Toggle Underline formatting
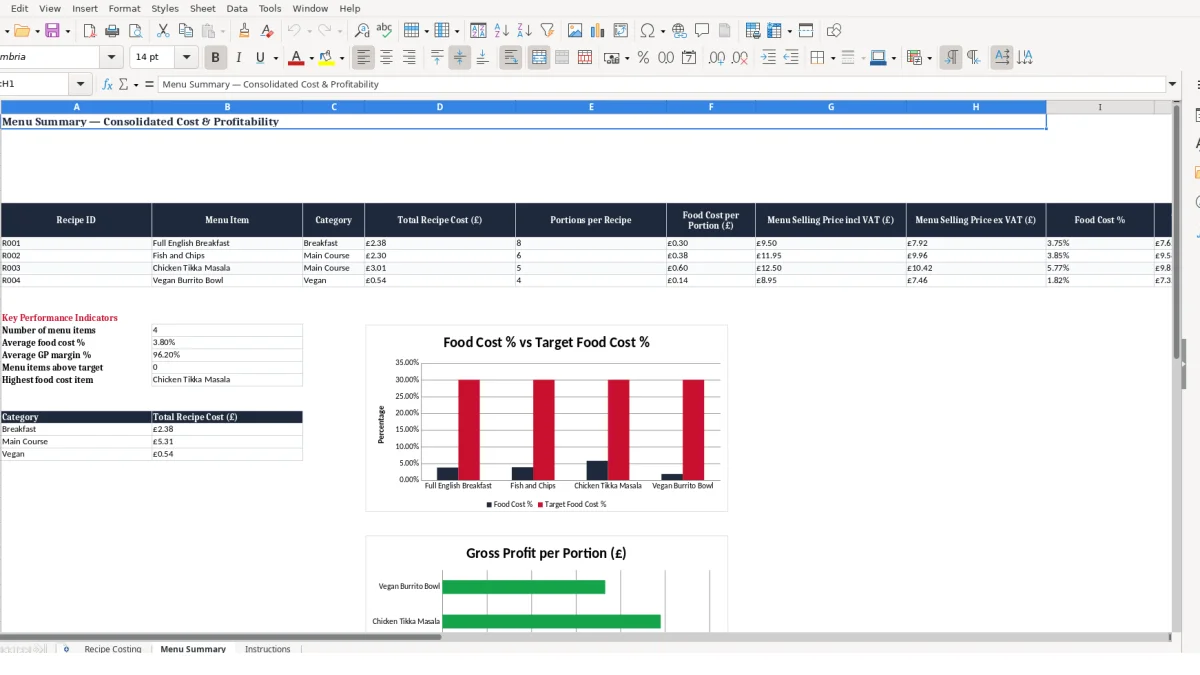The height and width of the screenshot is (675, 1200). pos(261,58)
